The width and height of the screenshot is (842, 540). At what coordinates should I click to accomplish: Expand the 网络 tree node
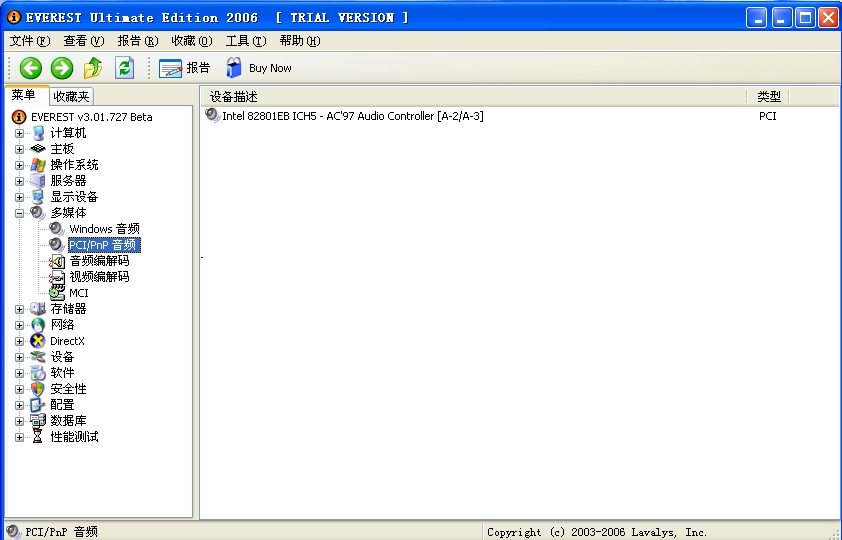click(19, 325)
